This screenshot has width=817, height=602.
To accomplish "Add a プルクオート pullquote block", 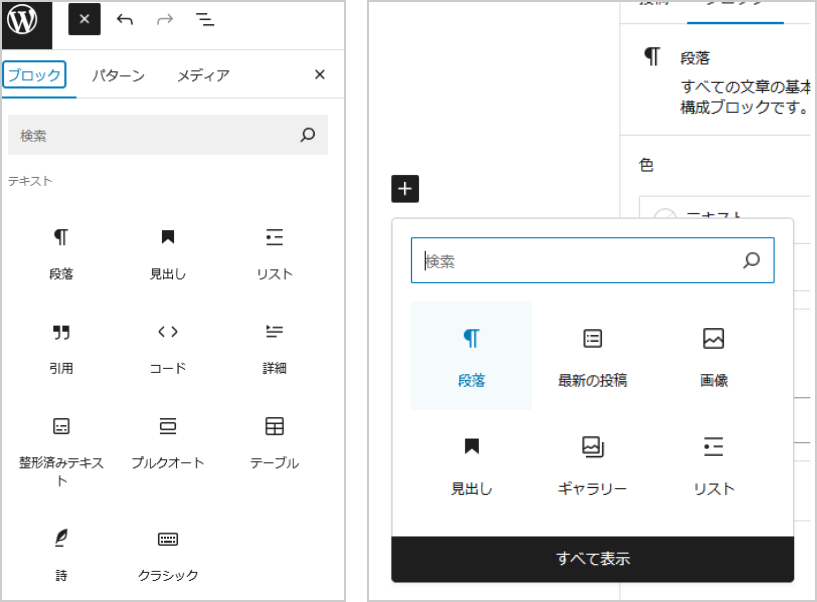I will click(168, 442).
